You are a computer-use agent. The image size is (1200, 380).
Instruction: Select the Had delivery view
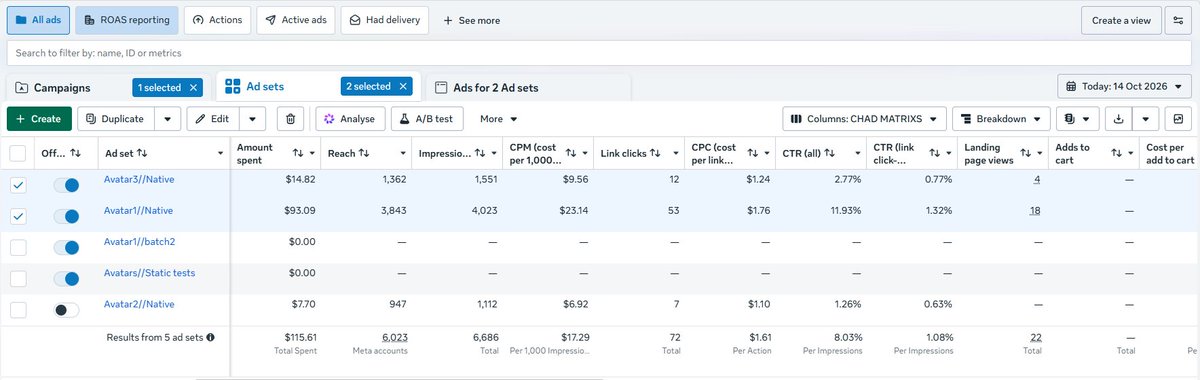click(x=384, y=20)
